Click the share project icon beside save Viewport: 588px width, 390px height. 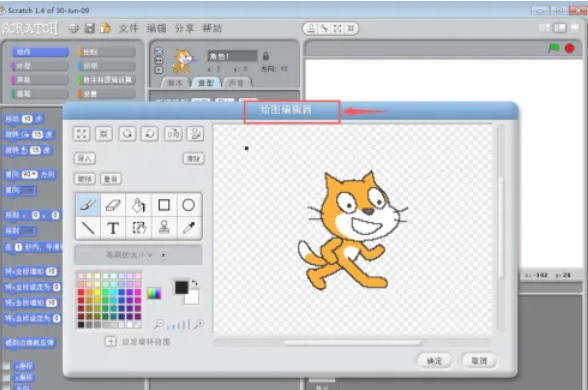pyautogui.click(x=105, y=28)
